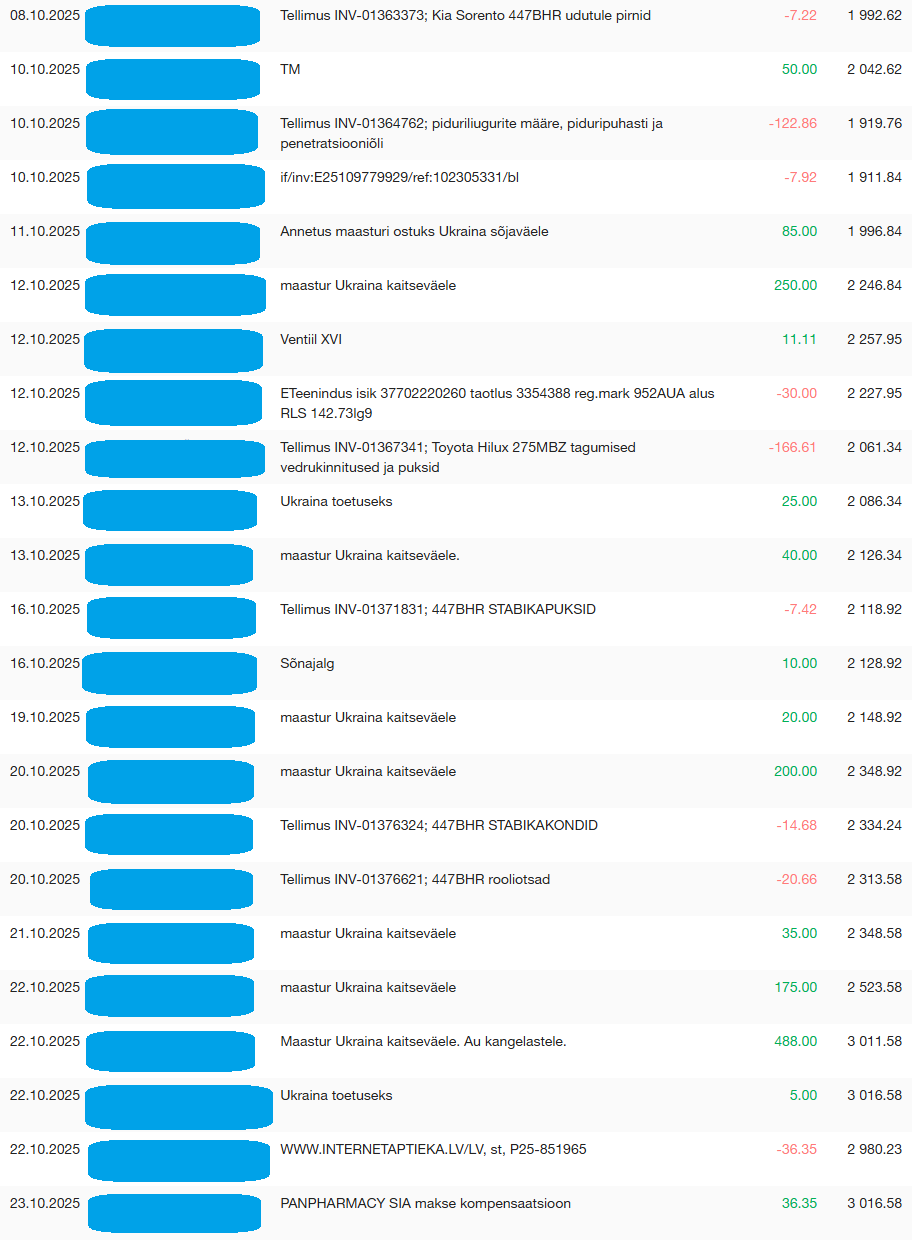Click the 250.00 incoming amount
The width and height of the screenshot is (921, 1241).
[x=795, y=286]
